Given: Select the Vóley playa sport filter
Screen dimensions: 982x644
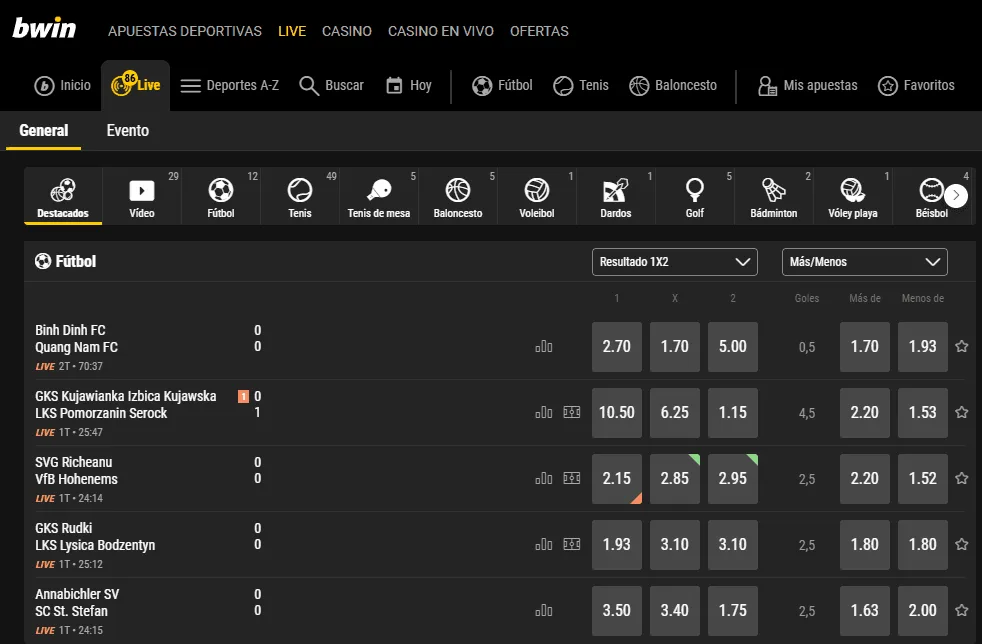Looking at the screenshot, I should [853, 197].
